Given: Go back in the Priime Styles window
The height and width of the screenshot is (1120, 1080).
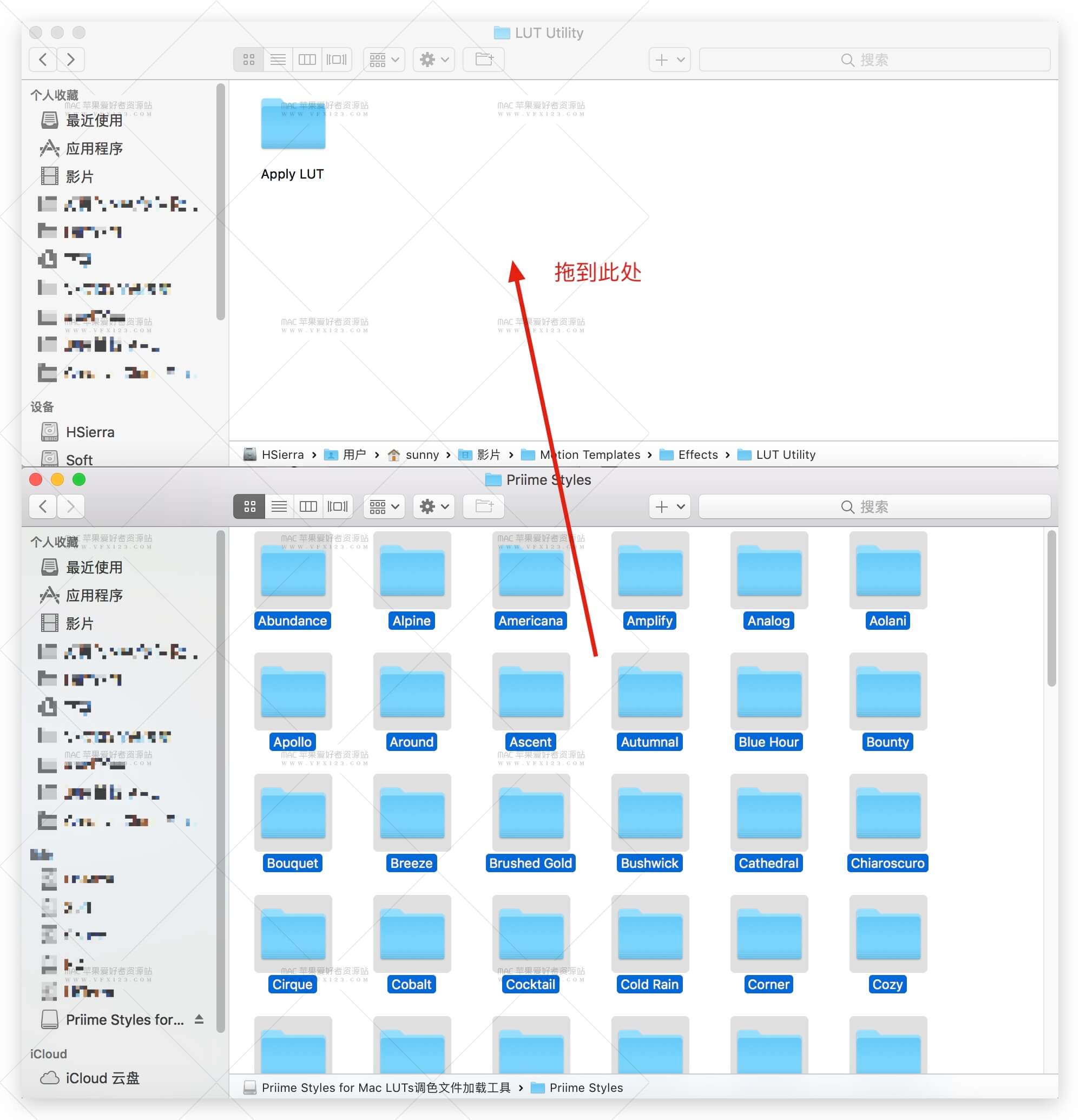Looking at the screenshot, I should (x=43, y=506).
